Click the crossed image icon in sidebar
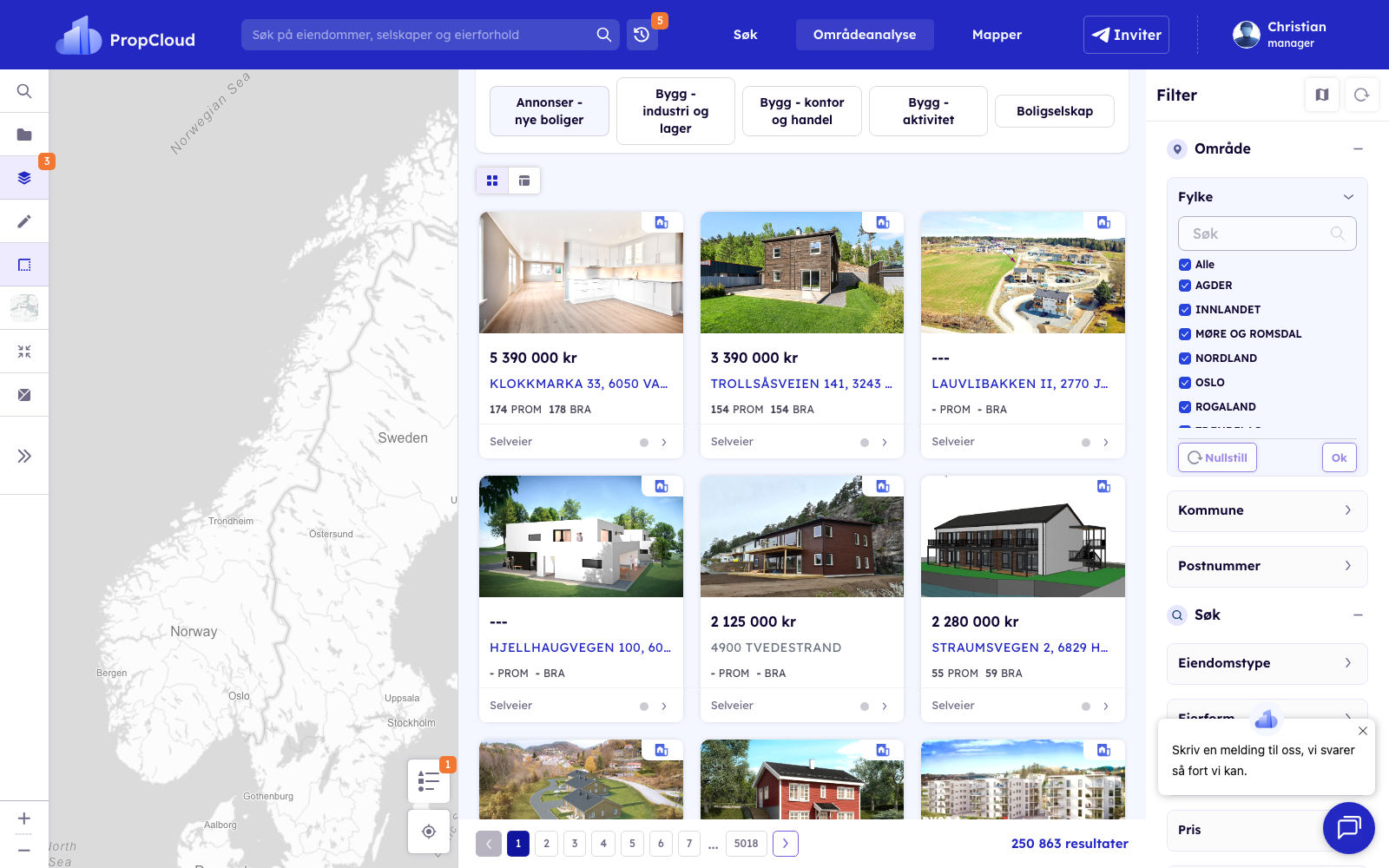Viewport: 1389px width, 868px height. coord(24,395)
